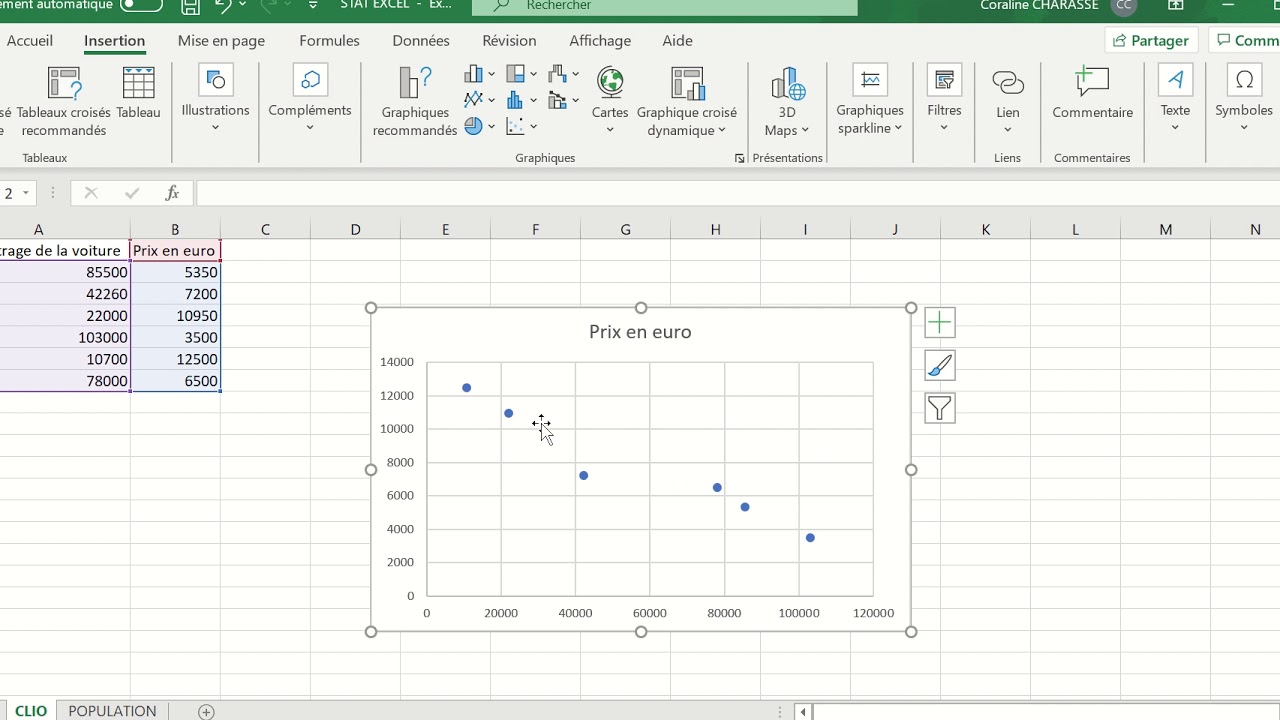Toggle Enregistrement automatique switch

pyautogui.click(x=141, y=5)
